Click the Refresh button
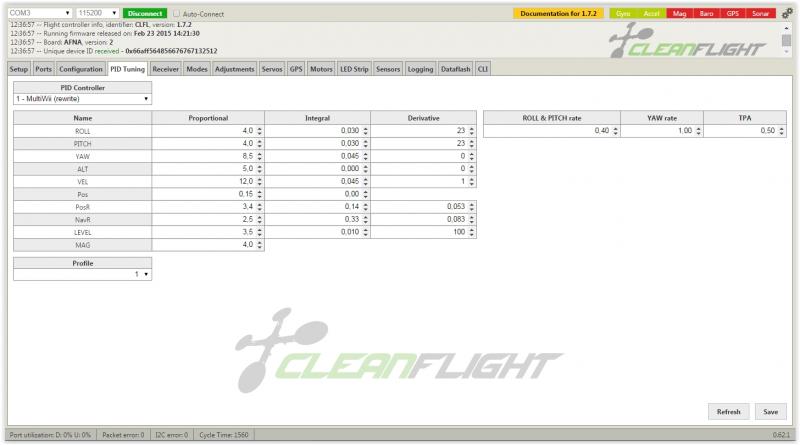 729,412
